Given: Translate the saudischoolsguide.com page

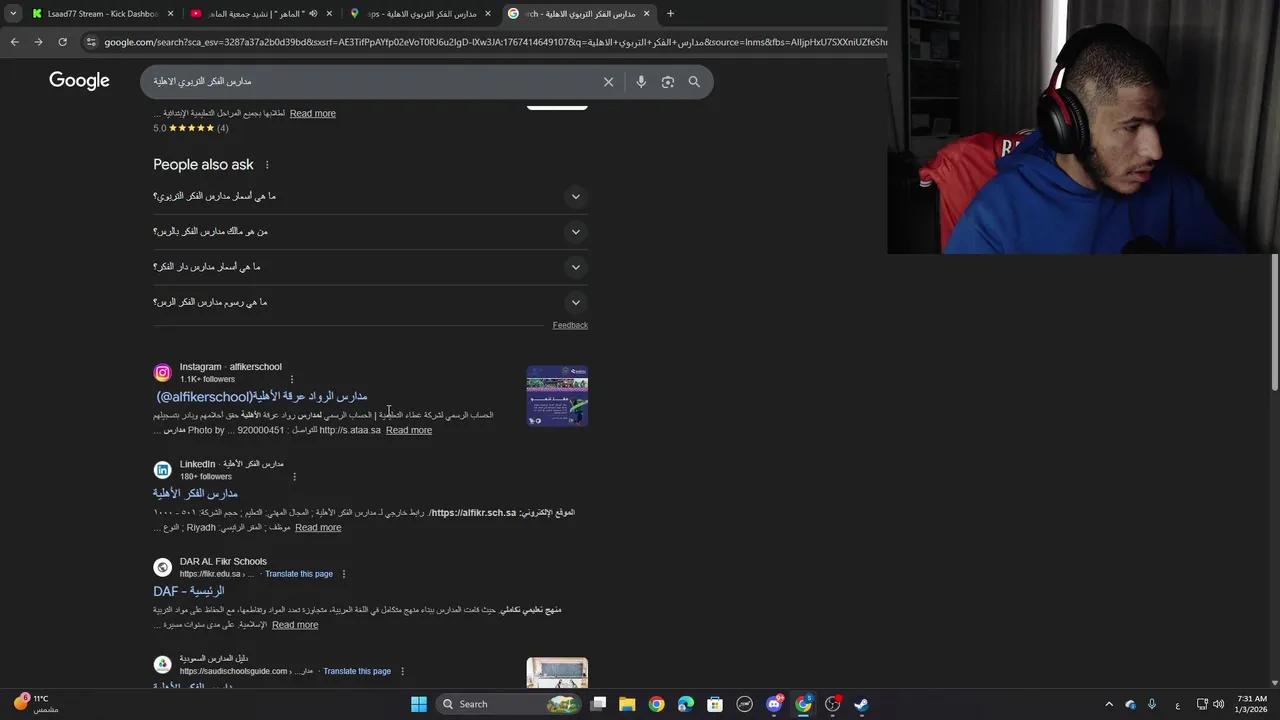Looking at the screenshot, I should pos(357,671).
